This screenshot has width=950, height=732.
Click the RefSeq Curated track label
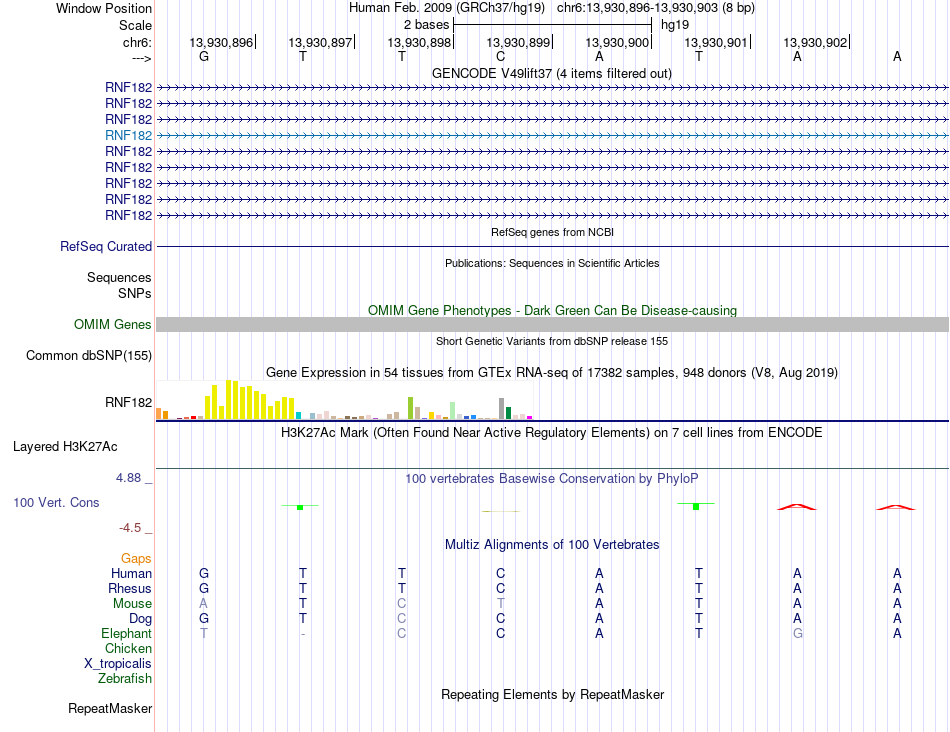[105, 247]
